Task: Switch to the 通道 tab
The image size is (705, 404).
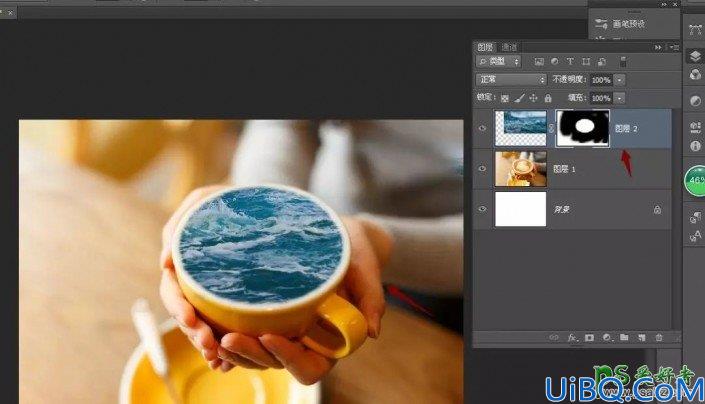Action: [509, 47]
